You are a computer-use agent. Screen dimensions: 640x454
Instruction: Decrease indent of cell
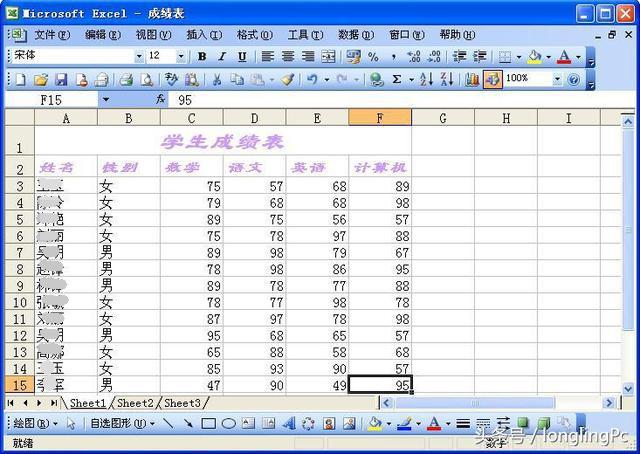[460, 56]
